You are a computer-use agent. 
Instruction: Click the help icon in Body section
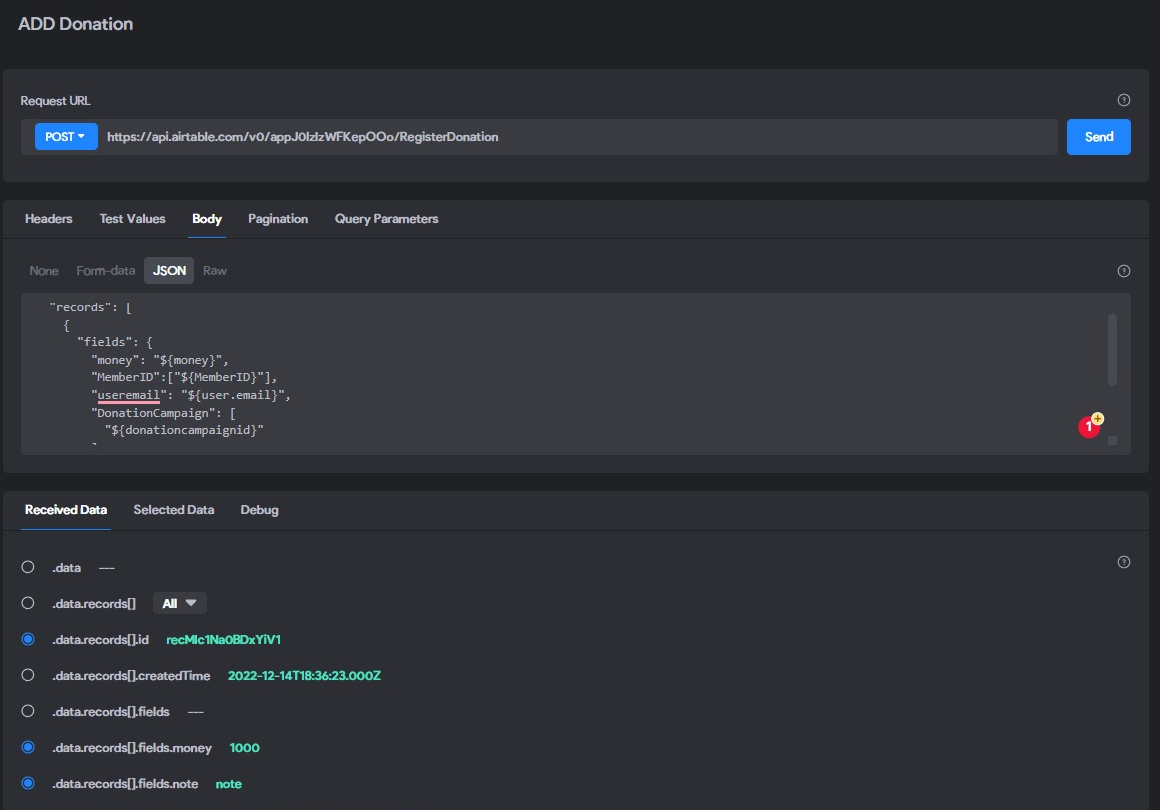[1123, 271]
